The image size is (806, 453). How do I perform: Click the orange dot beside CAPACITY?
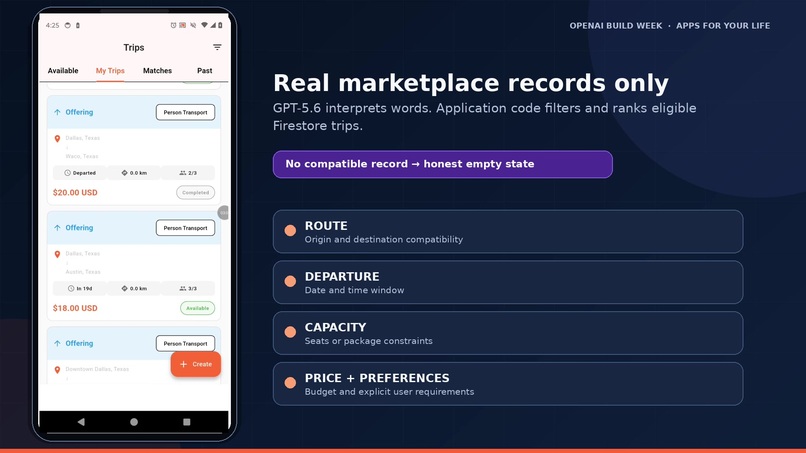click(x=290, y=332)
